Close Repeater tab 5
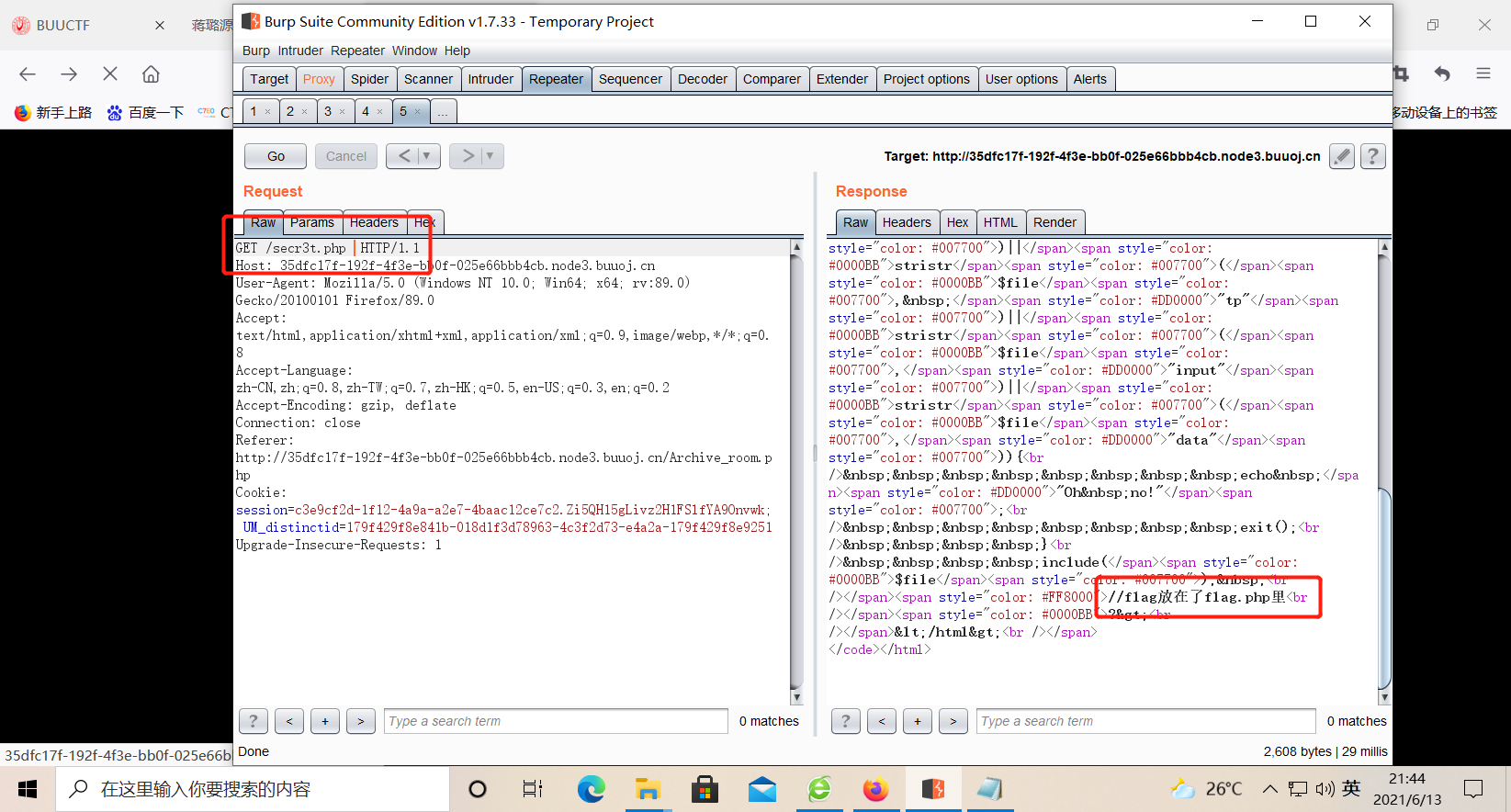 [417, 112]
